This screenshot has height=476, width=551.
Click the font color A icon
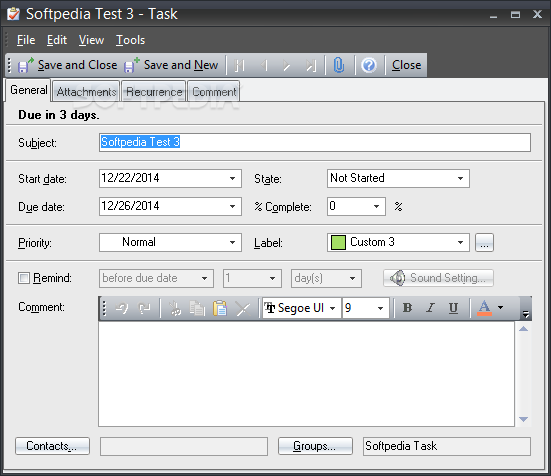tap(484, 308)
